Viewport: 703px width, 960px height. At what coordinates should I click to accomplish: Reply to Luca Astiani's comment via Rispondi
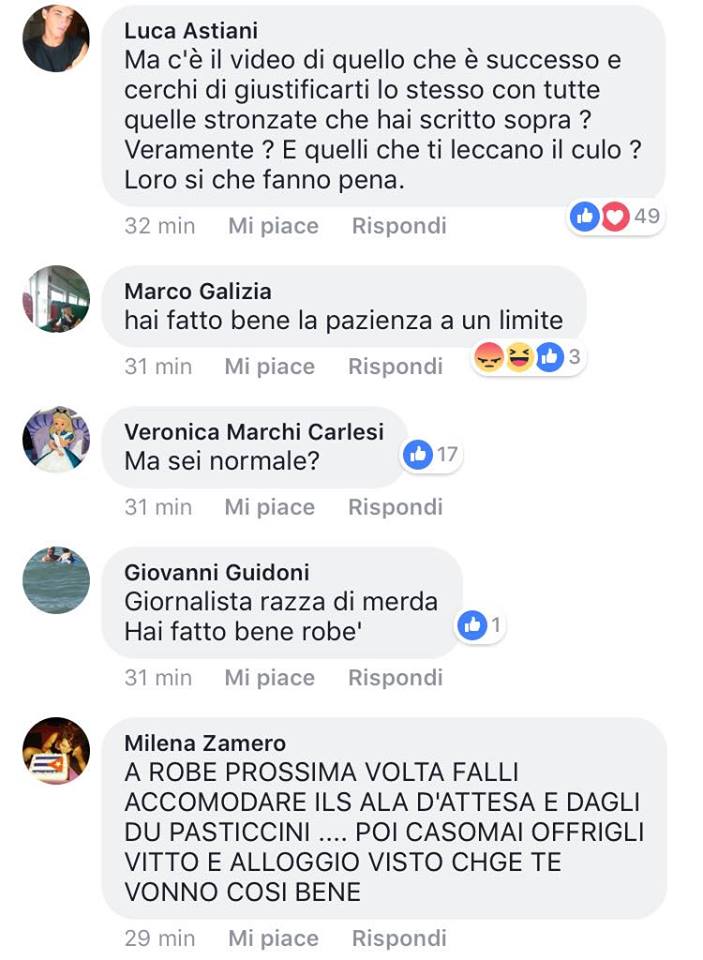399,226
